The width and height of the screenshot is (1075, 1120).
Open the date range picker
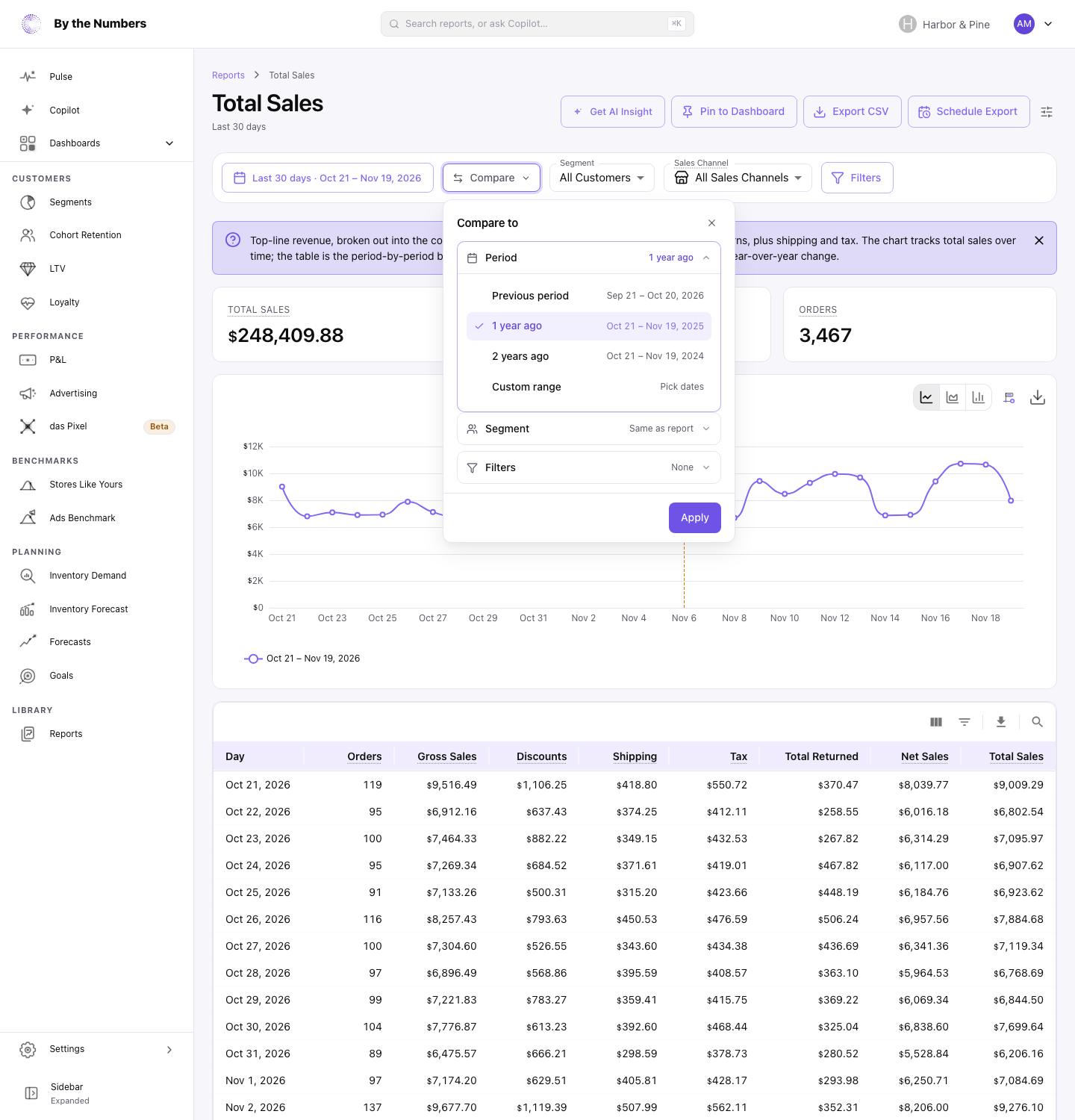coord(328,178)
